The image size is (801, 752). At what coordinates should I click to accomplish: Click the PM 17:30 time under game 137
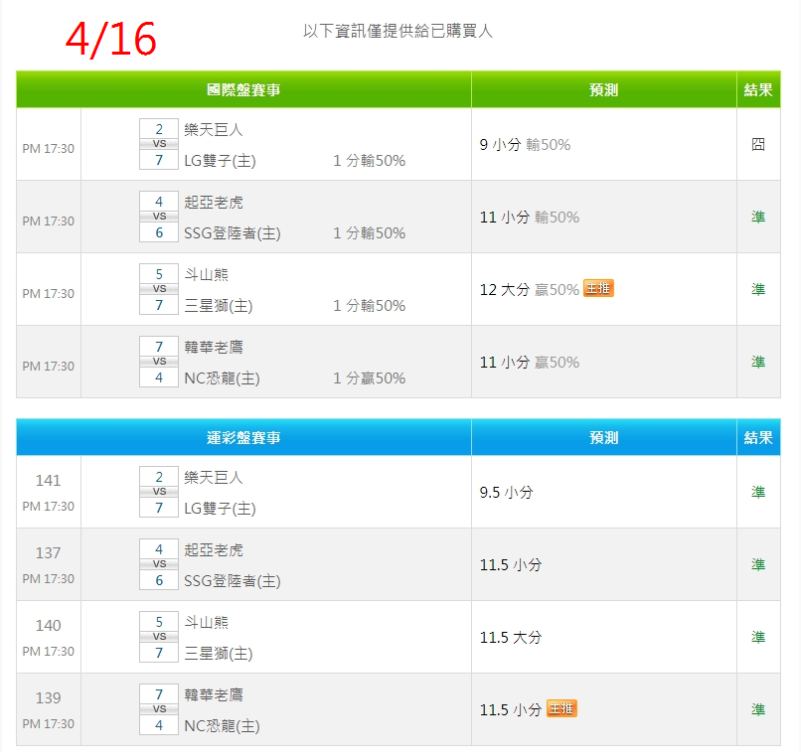point(48,579)
